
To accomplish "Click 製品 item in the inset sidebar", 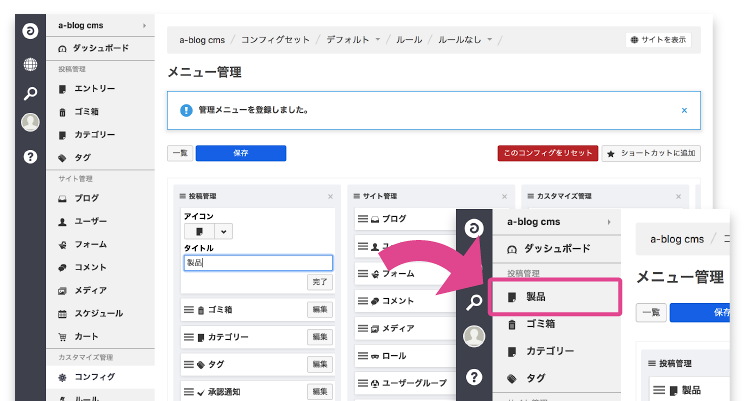I will click(x=555, y=297).
